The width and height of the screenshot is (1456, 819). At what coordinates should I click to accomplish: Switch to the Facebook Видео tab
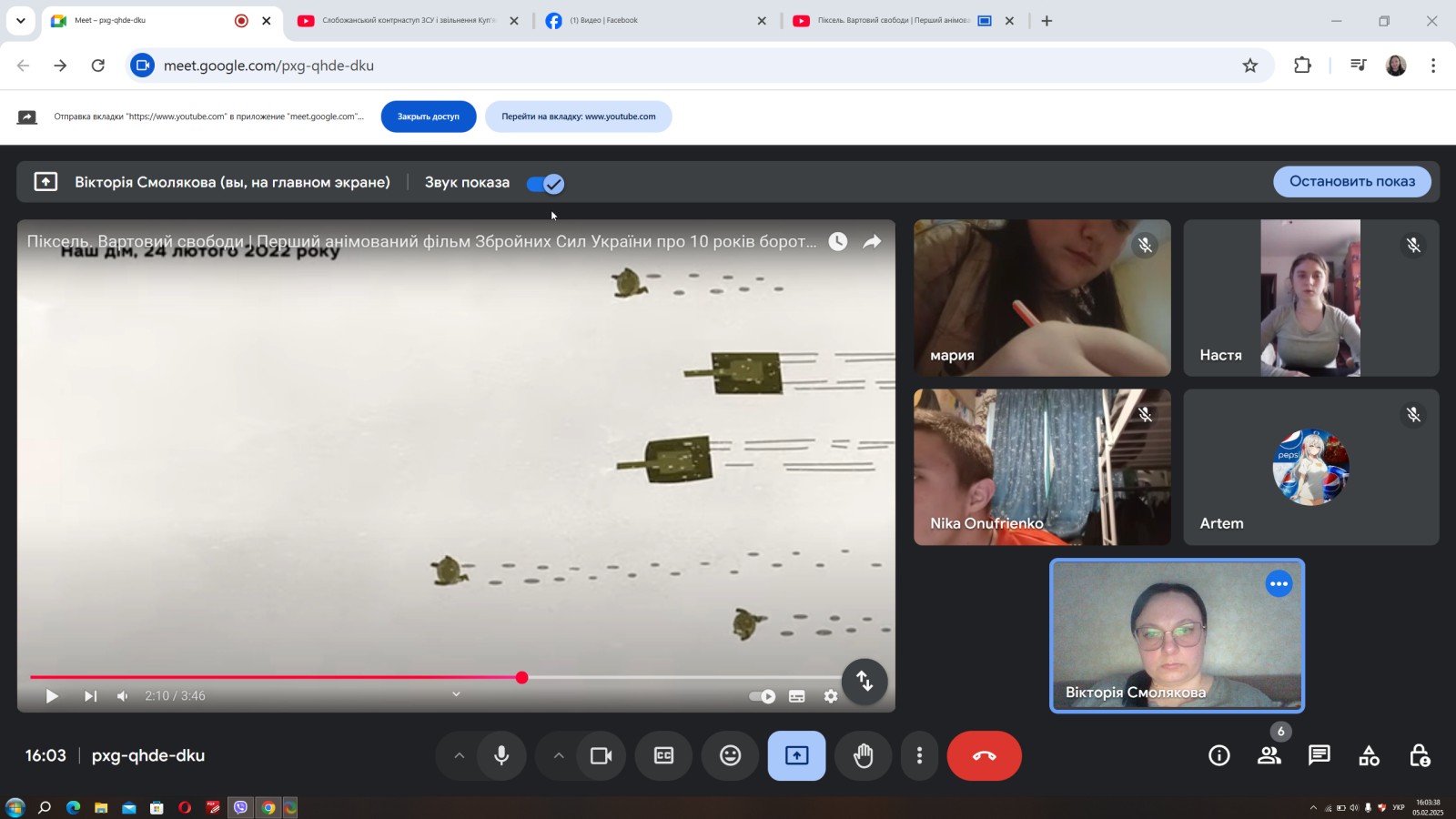coord(657,20)
